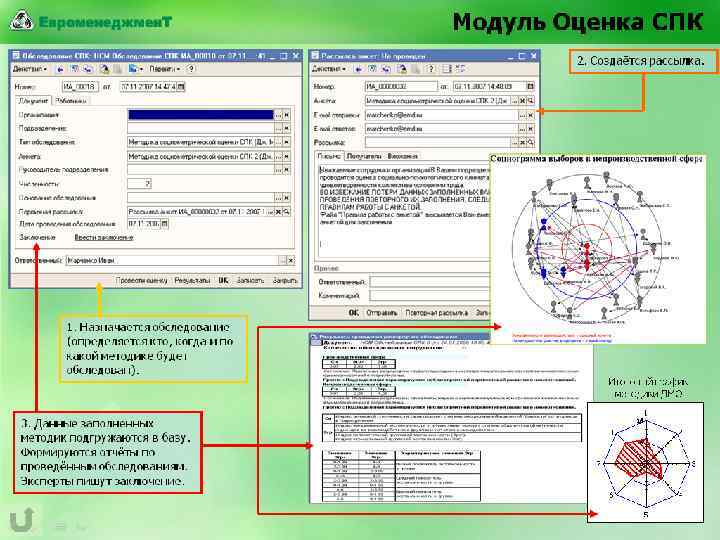Click the Социограмма выборов diagram image
Viewport: 720px width, 540px height.
point(598,248)
